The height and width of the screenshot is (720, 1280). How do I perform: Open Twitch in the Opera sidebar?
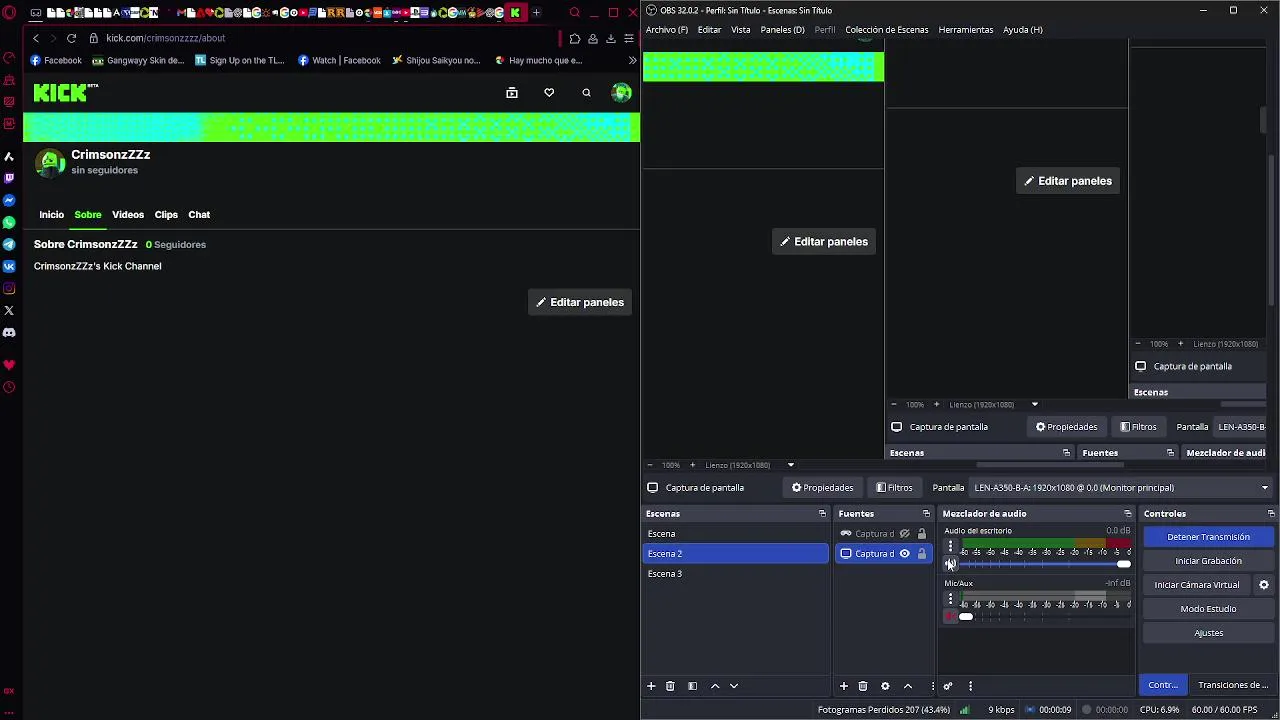pyautogui.click(x=9, y=178)
